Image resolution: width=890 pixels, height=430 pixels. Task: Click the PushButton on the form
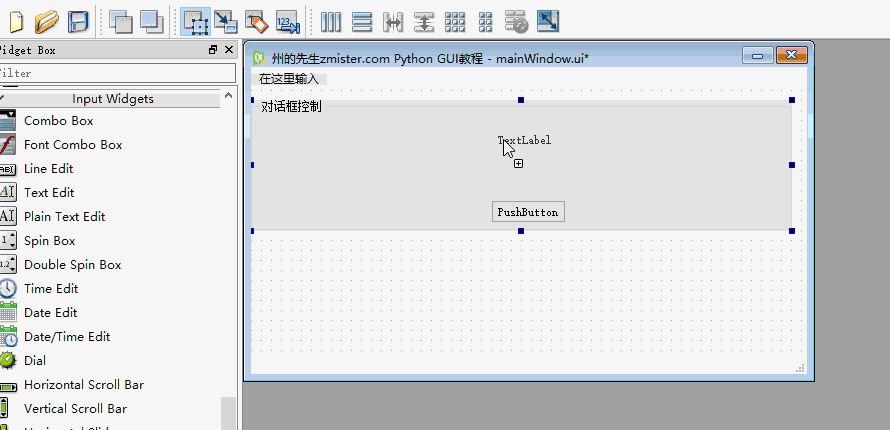pyautogui.click(x=528, y=212)
